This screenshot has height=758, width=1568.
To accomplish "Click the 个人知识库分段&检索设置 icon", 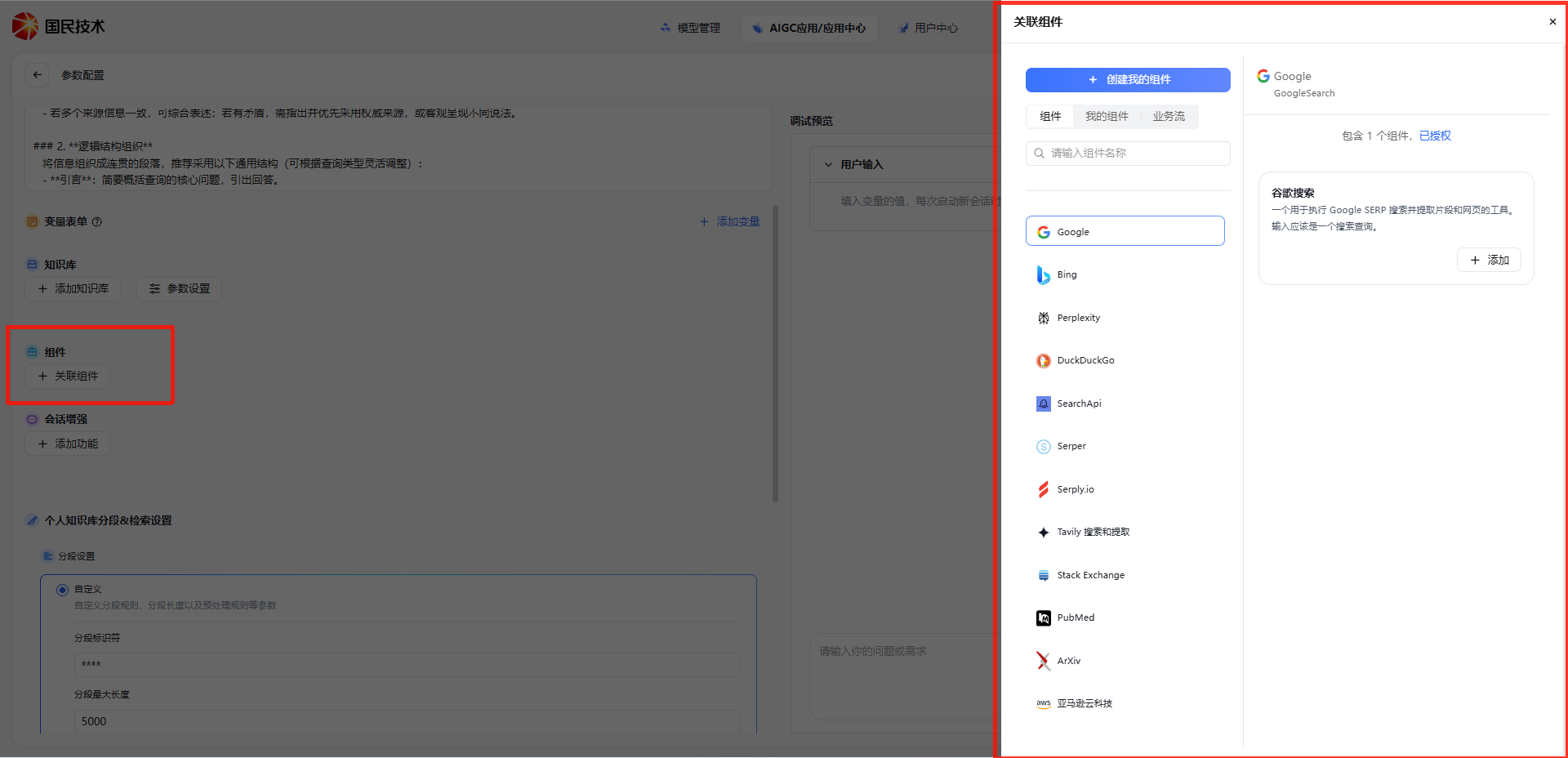I will coord(32,520).
